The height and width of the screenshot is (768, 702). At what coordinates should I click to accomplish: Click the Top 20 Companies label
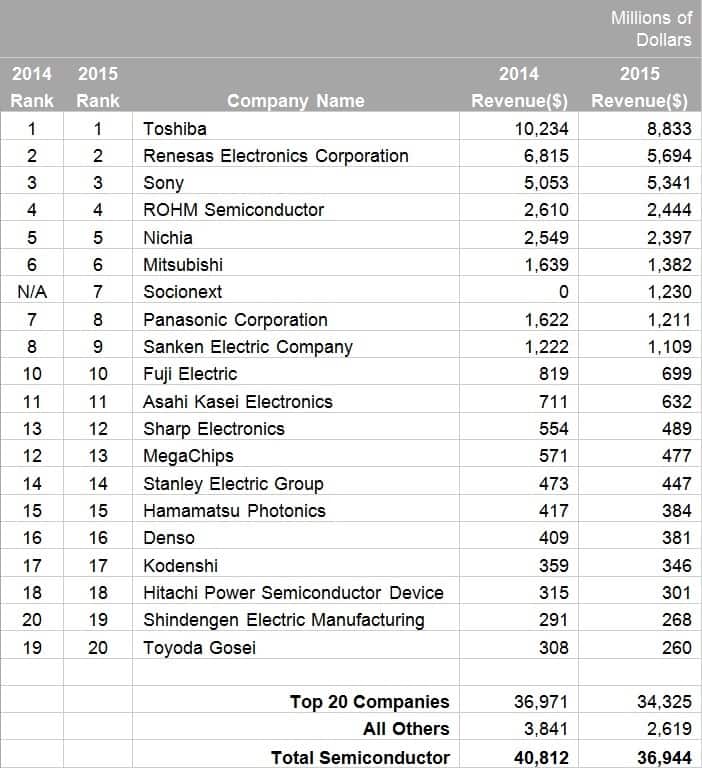click(x=369, y=701)
